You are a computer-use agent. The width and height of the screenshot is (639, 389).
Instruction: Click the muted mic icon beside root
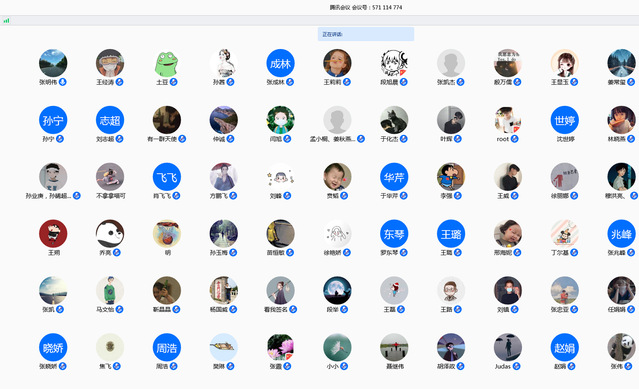[514, 139]
